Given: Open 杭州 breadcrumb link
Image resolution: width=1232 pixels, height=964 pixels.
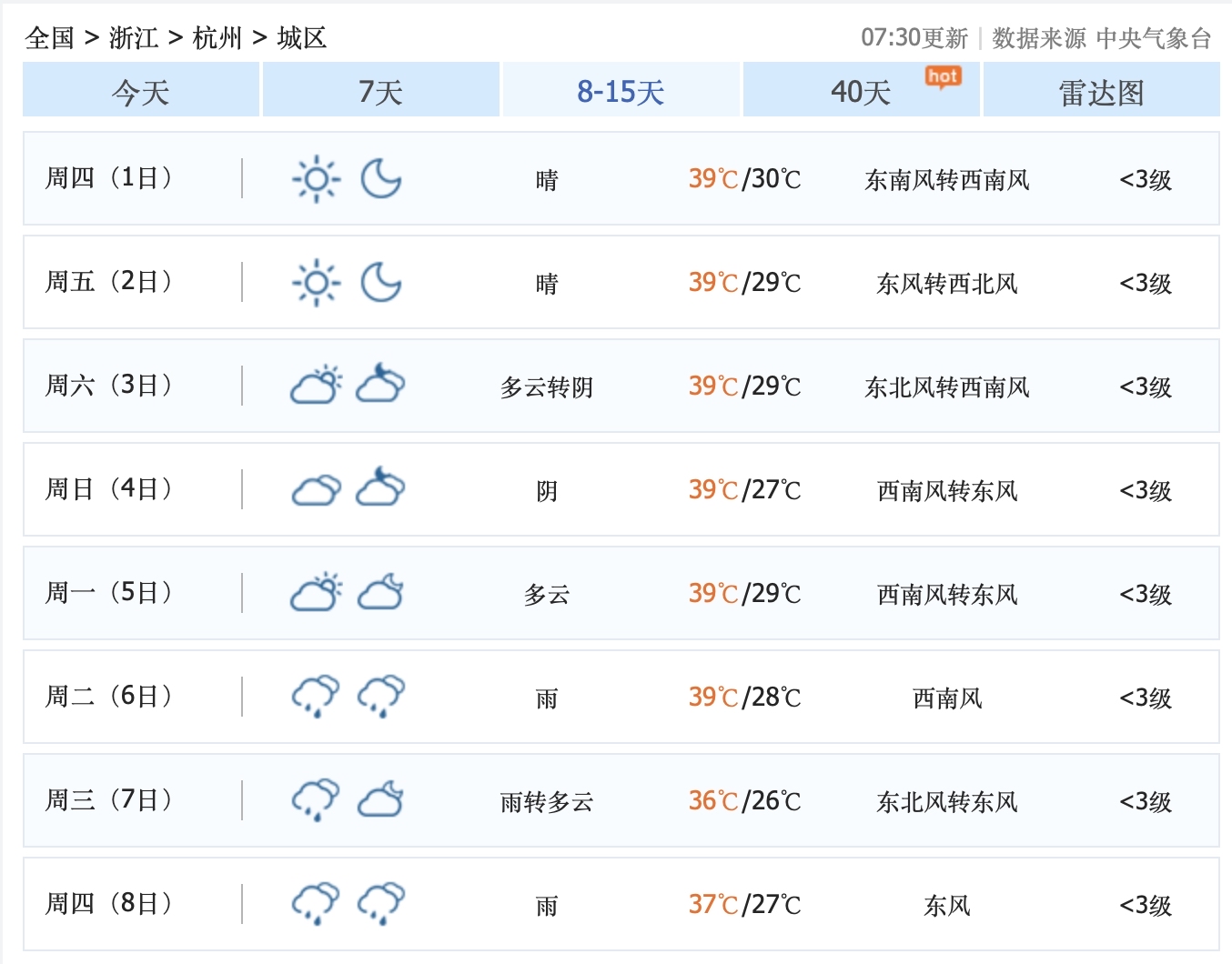Looking at the screenshot, I should (217, 38).
